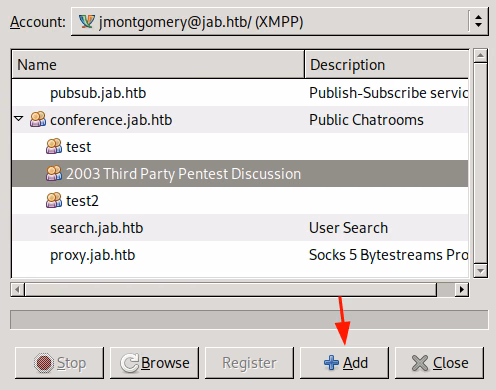The width and height of the screenshot is (496, 390).
Task: Click the horizontal scrollbar right arrow
Action: (x=462, y=289)
